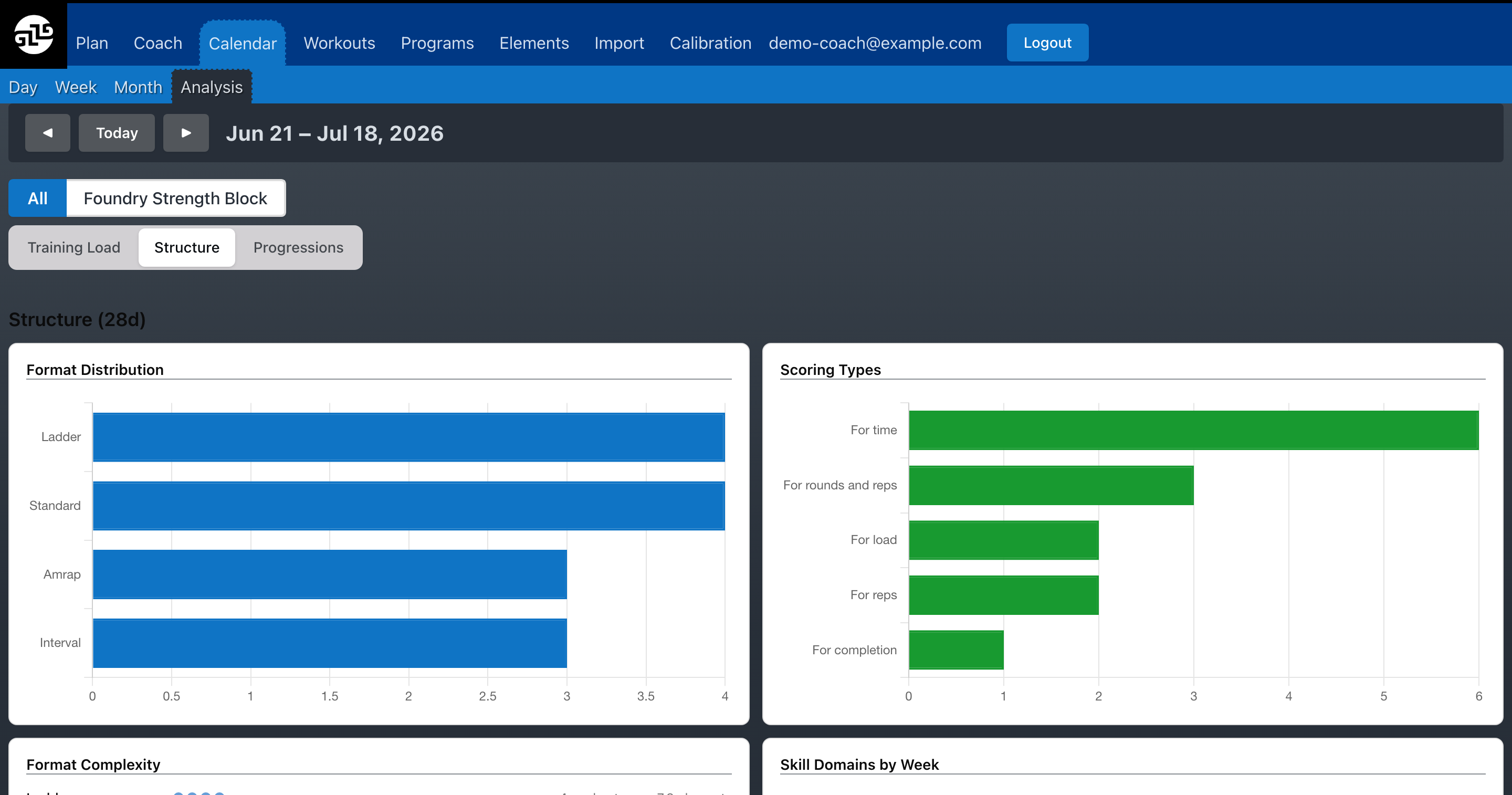Viewport: 1512px width, 795px height.
Task: Click the For time axis label
Action: point(874,430)
